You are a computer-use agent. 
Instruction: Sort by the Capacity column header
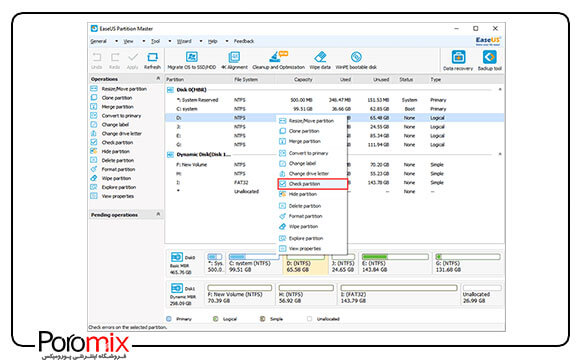(303, 79)
